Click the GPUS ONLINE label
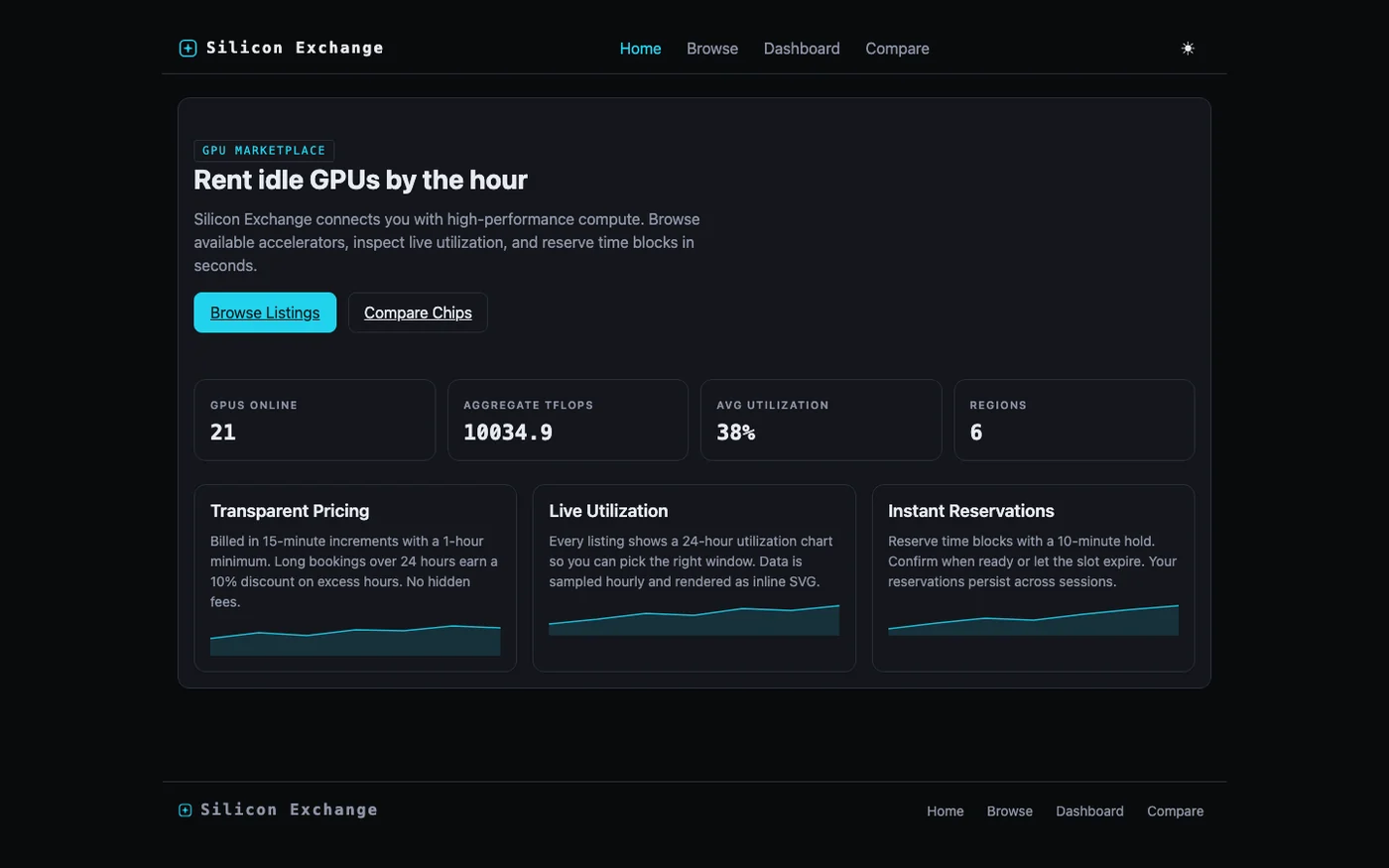This screenshot has width=1389, height=868. (x=254, y=405)
